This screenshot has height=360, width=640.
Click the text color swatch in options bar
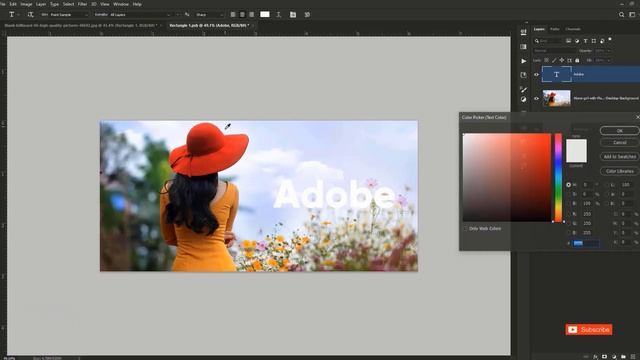[x=265, y=14]
